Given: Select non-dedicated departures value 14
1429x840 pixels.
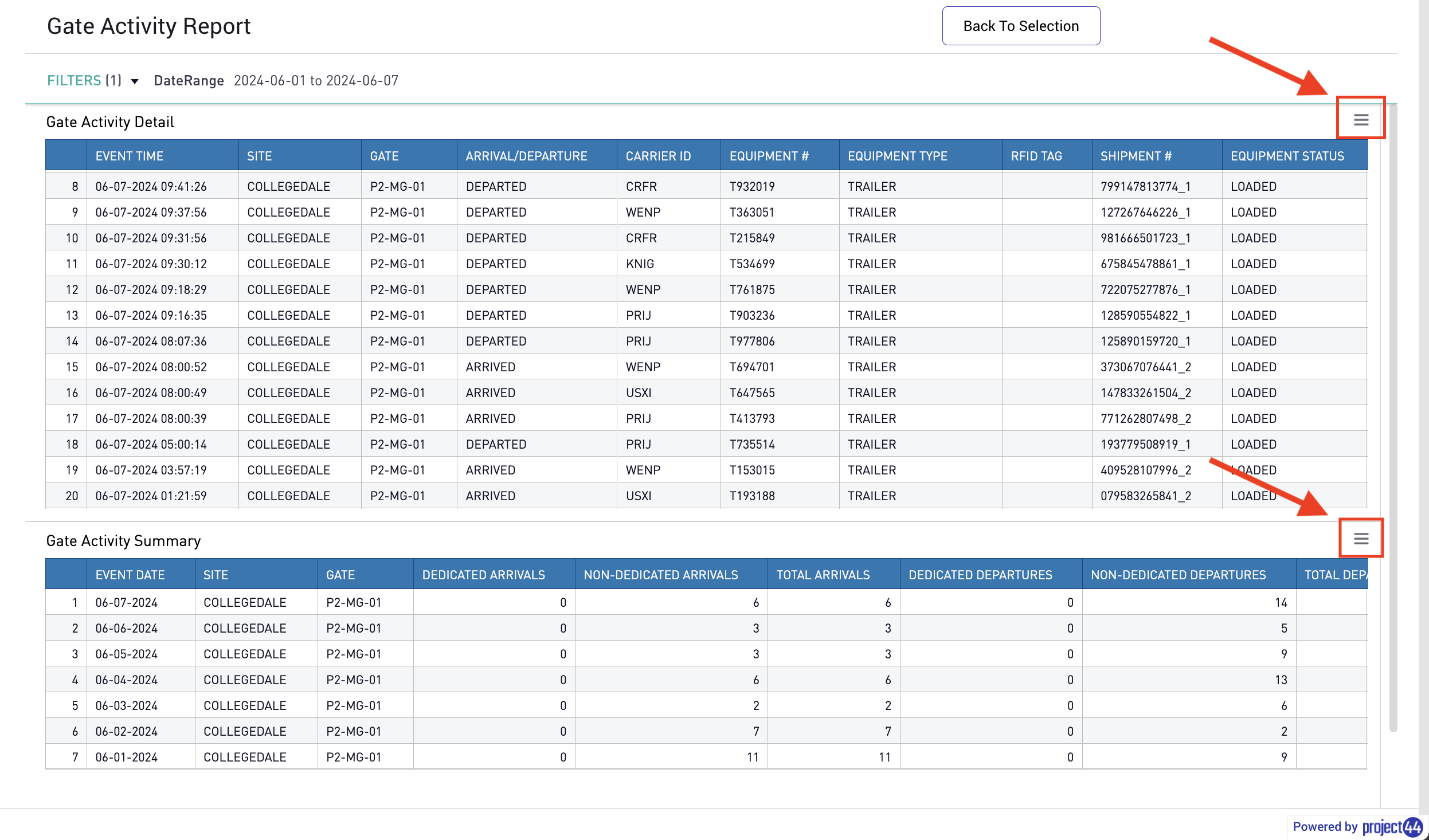Looking at the screenshot, I should pos(1281,602).
